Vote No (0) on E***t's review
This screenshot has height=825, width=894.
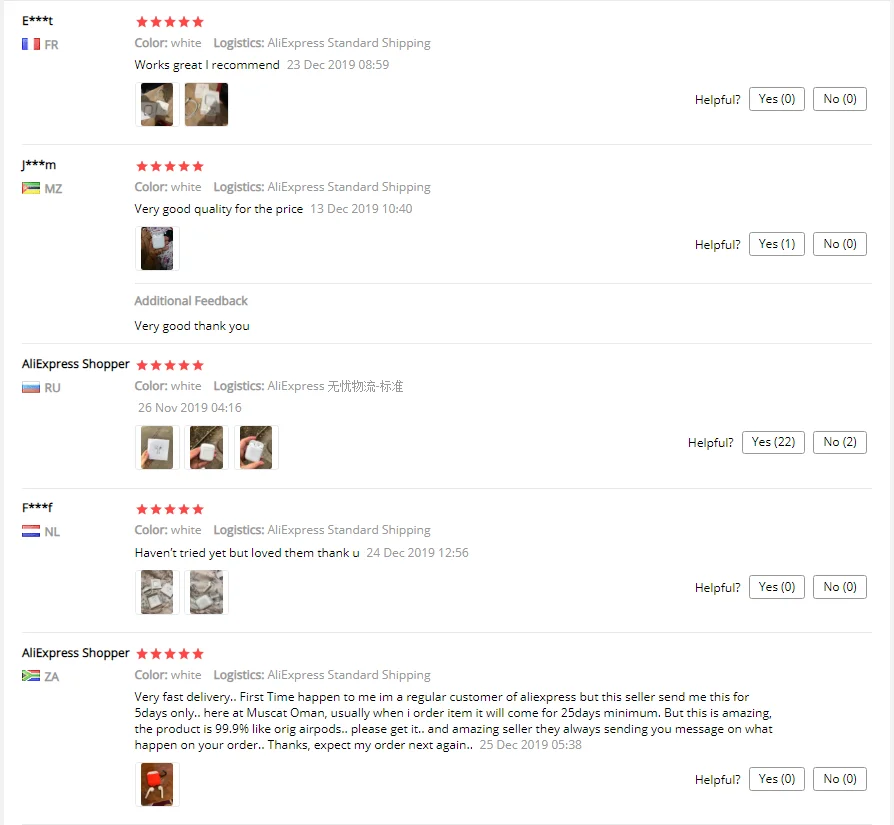(x=839, y=99)
